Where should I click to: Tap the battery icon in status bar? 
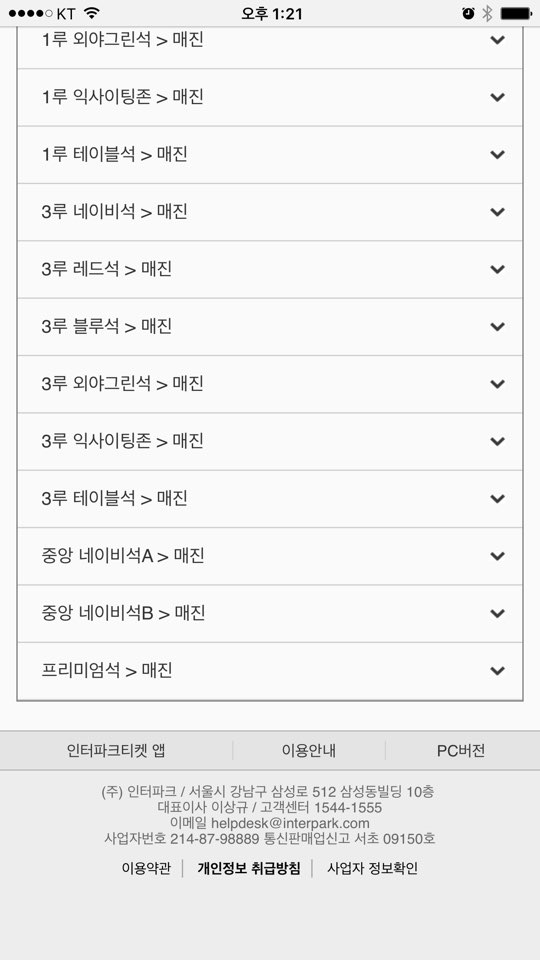click(x=516, y=13)
